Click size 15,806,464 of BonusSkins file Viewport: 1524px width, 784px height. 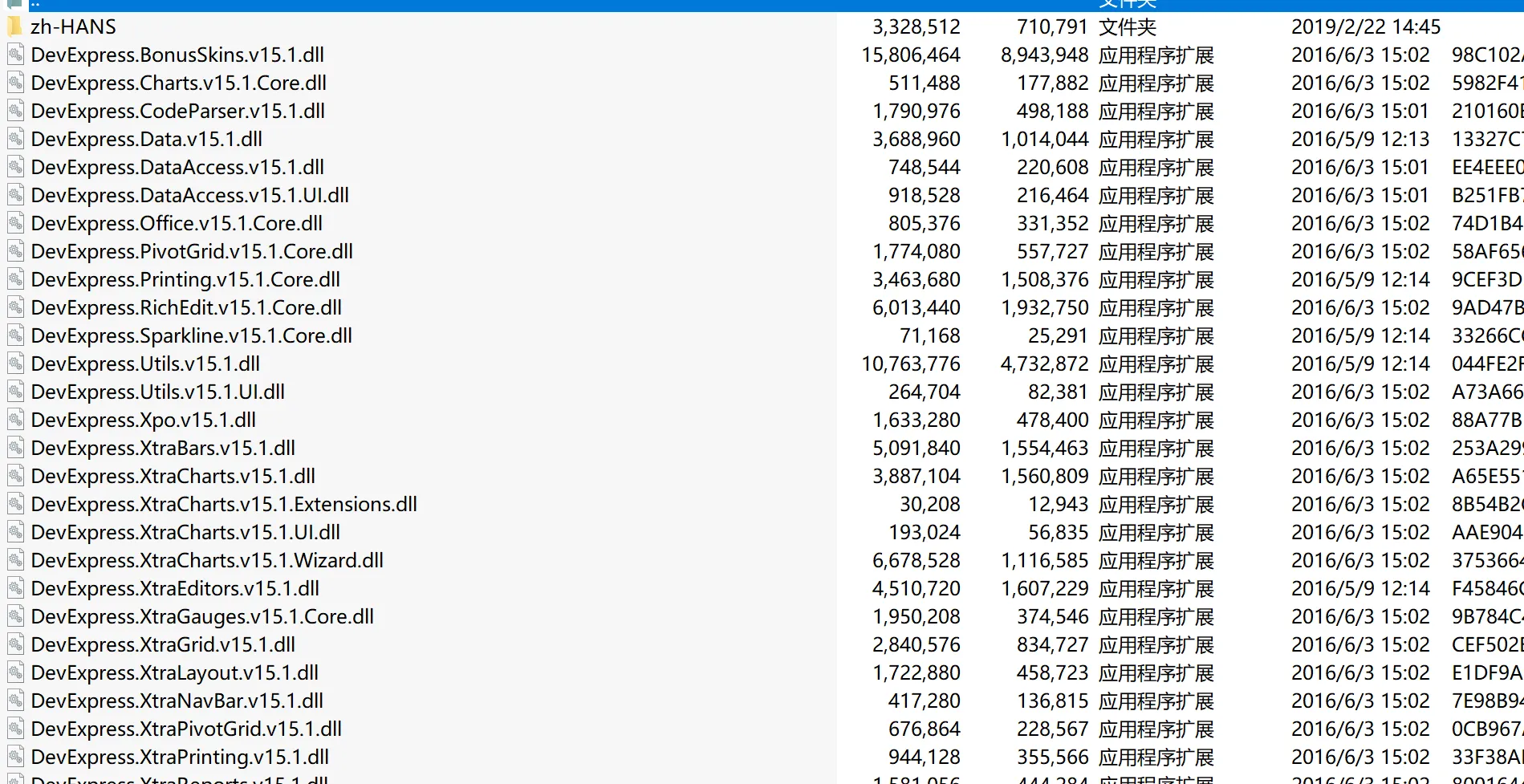[x=910, y=55]
